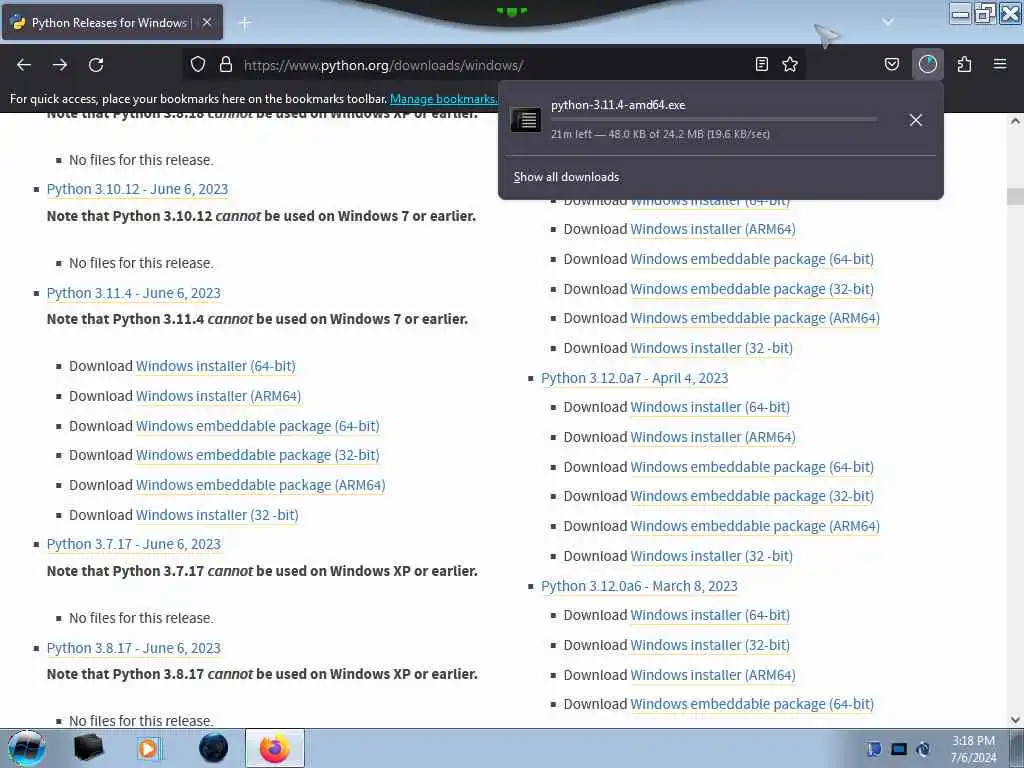Open Python 3.12.0a7 - April 4, 2023 link
The height and width of the screenshot is (768, 1024).
[x=634, y=378]
